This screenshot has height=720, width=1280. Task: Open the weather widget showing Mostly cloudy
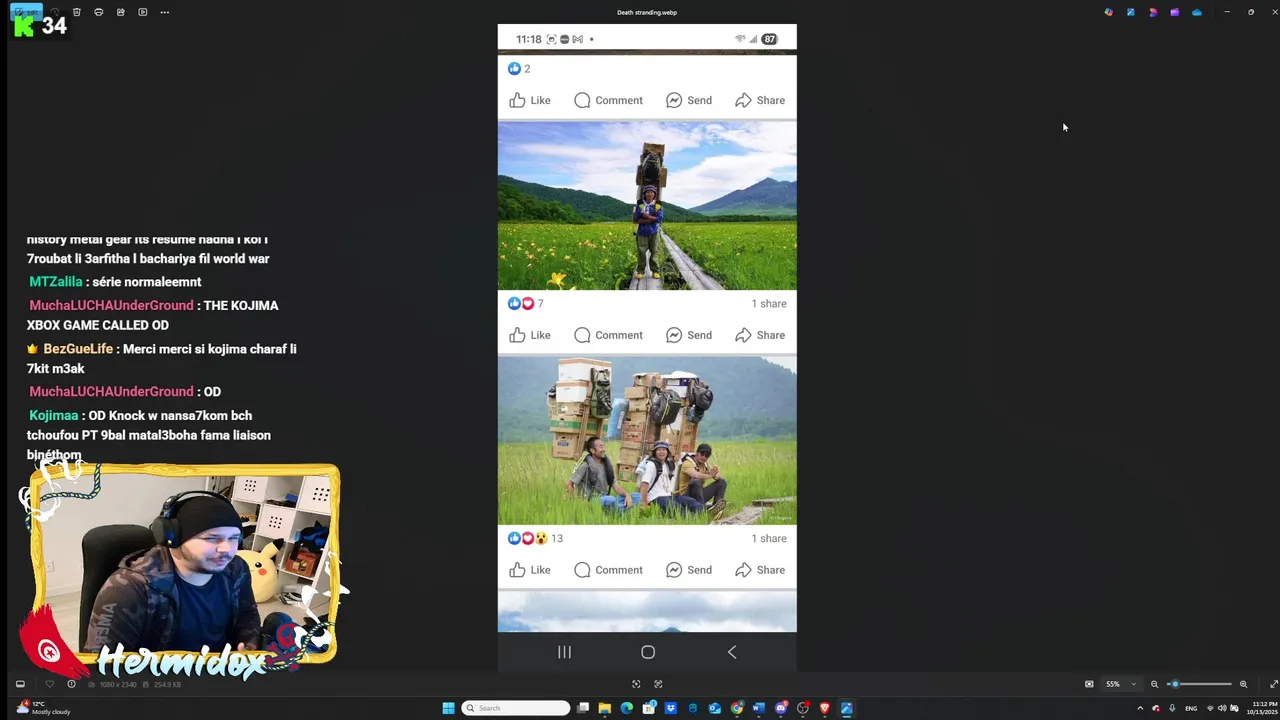click(x=44, y=708)
